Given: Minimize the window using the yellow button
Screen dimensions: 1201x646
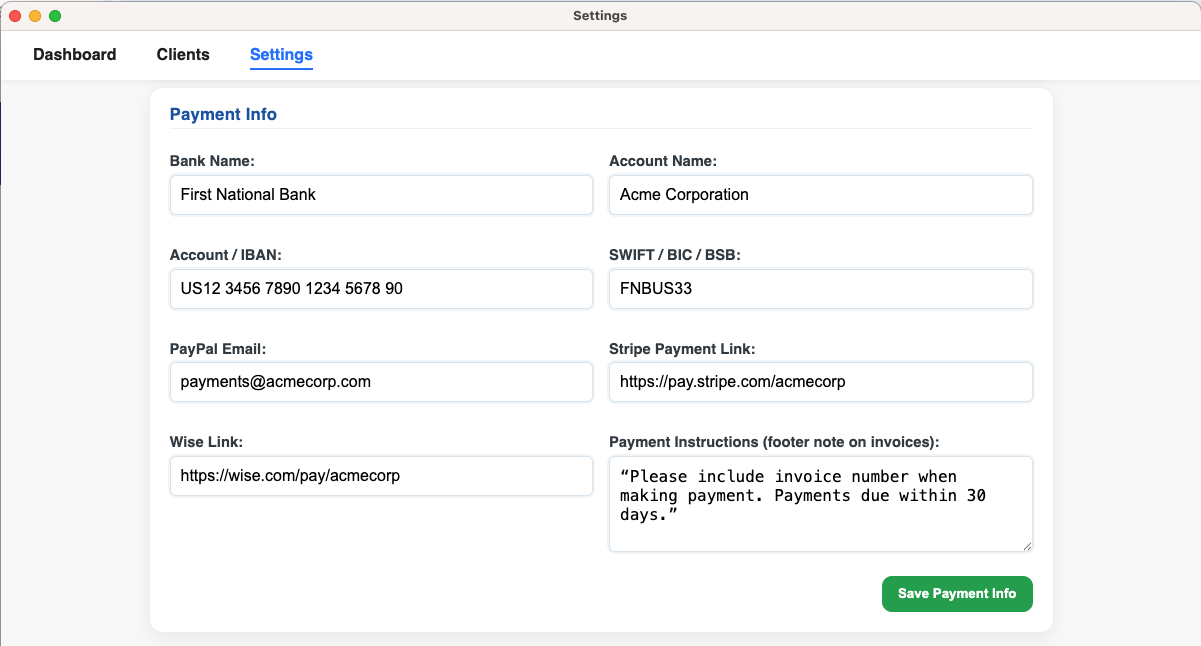Looking at the screenshot, I should pyautogui.click(x=35, y=16).
